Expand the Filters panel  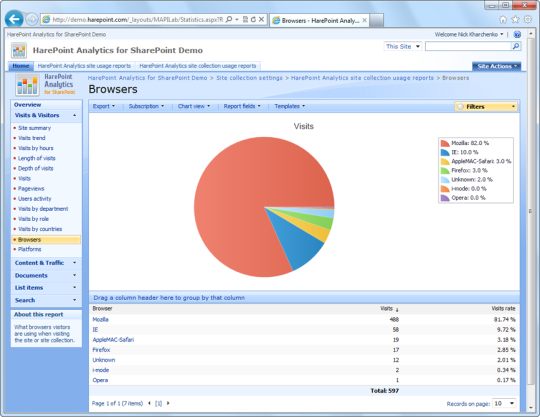point(486,107)
